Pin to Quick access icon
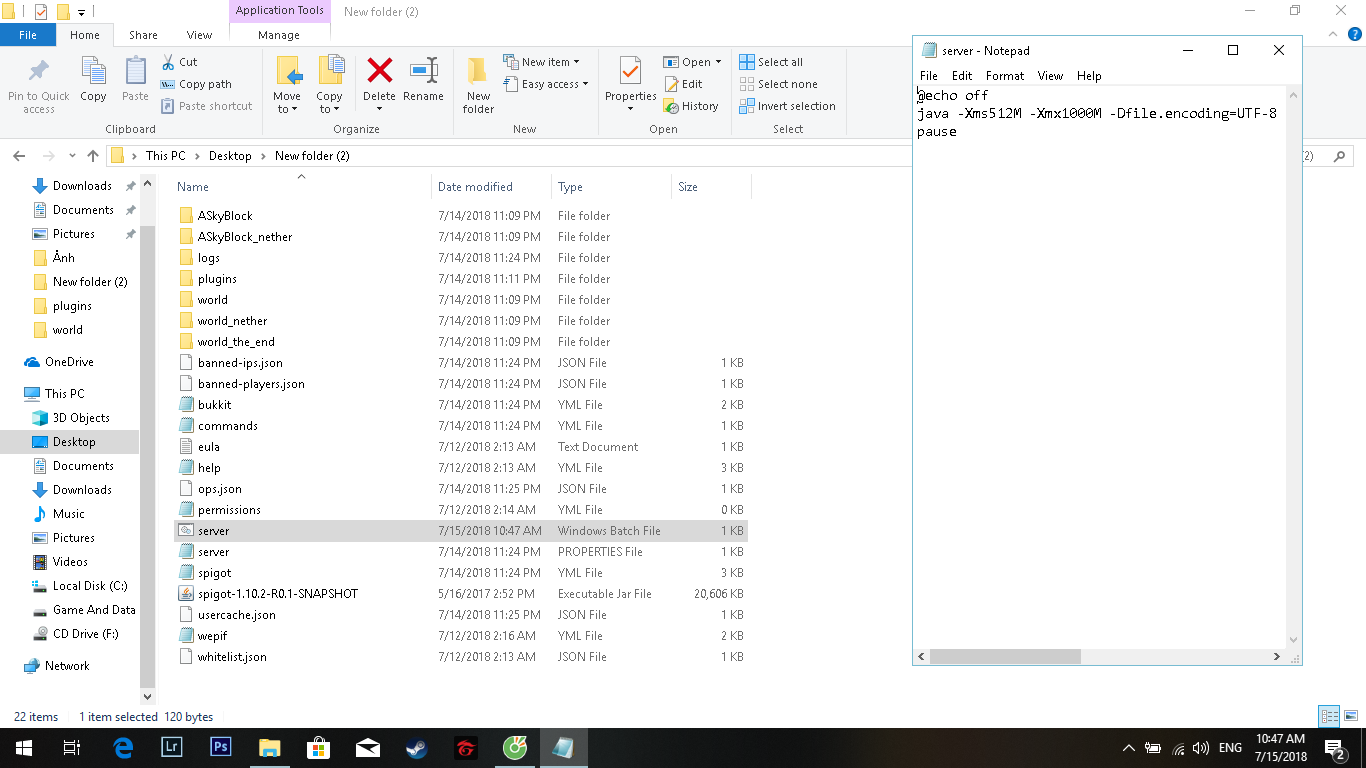Screen dimensions: 1366x768 click(x=38, y=74)
